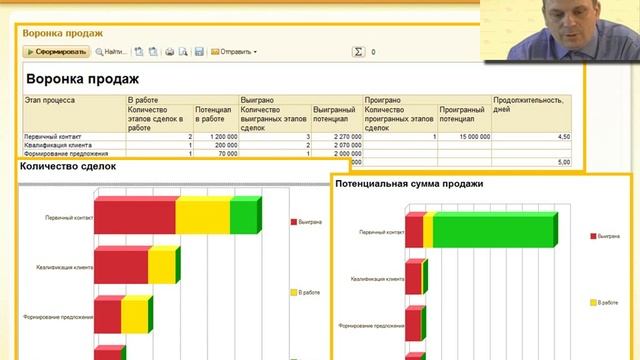Click the brown Воронка продаж form title
This screenshot has height=360, width=640.
(x=62, y=33)
